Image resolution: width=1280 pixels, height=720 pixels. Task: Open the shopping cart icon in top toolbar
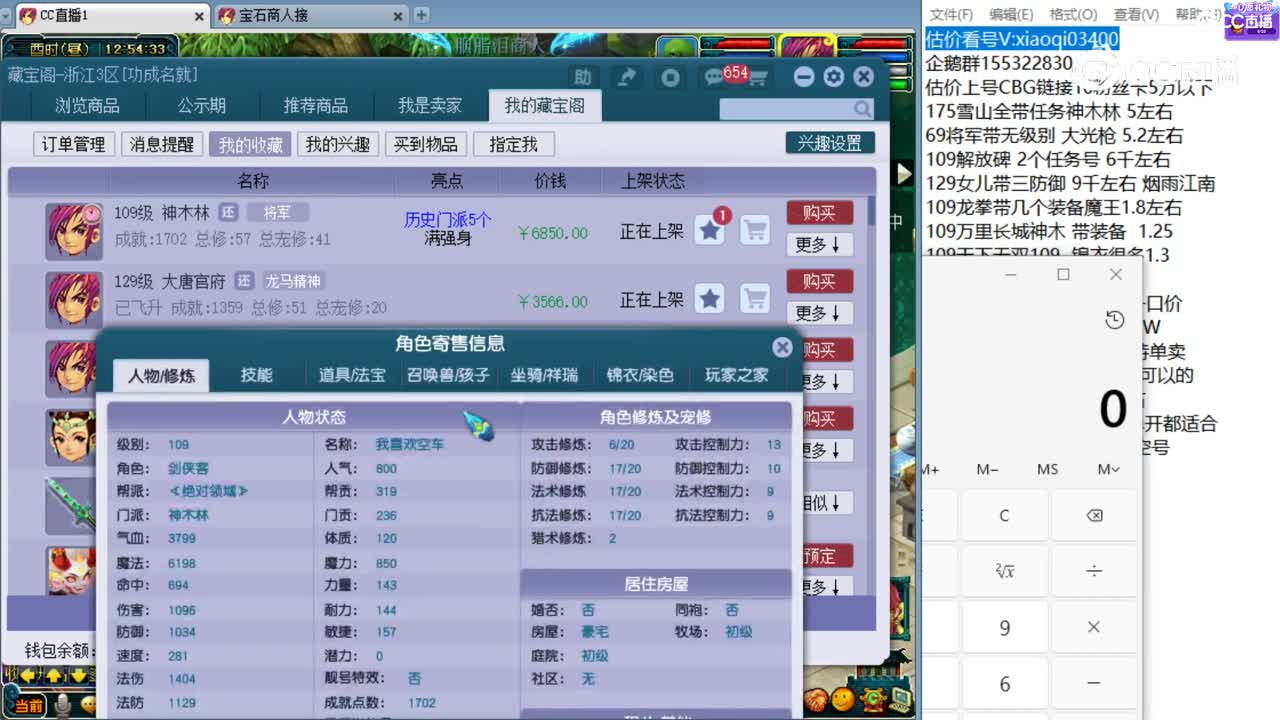click(759, 76)
